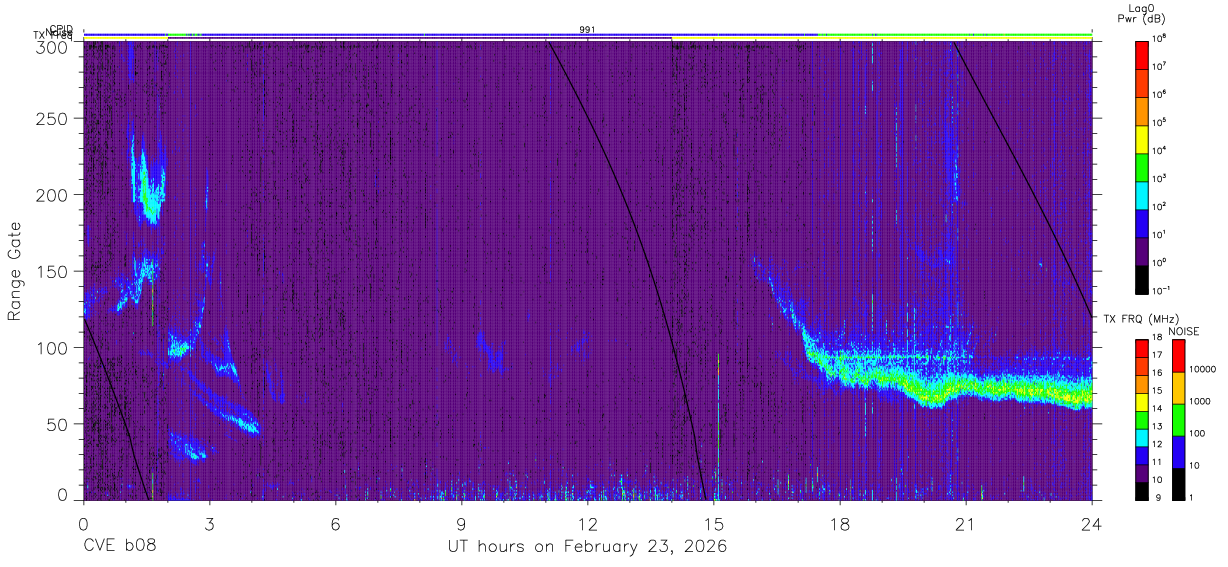Click 'UT hours on February 23, 2026' label

coord(587,547)
